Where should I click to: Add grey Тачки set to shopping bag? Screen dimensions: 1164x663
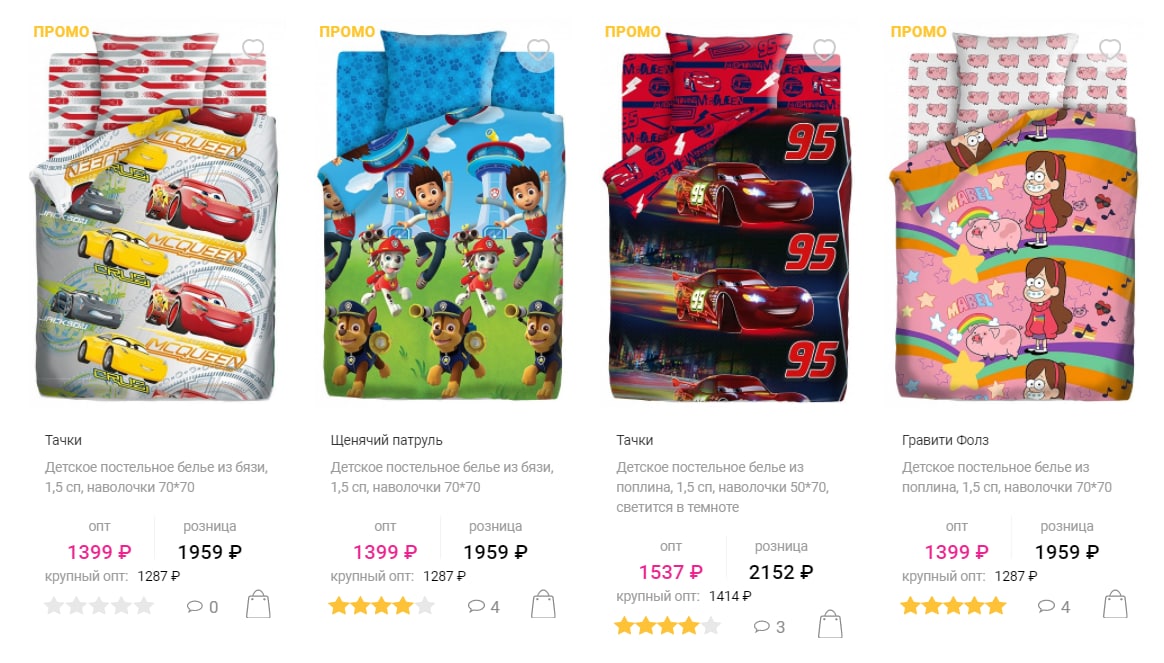[x=258, y=604]
